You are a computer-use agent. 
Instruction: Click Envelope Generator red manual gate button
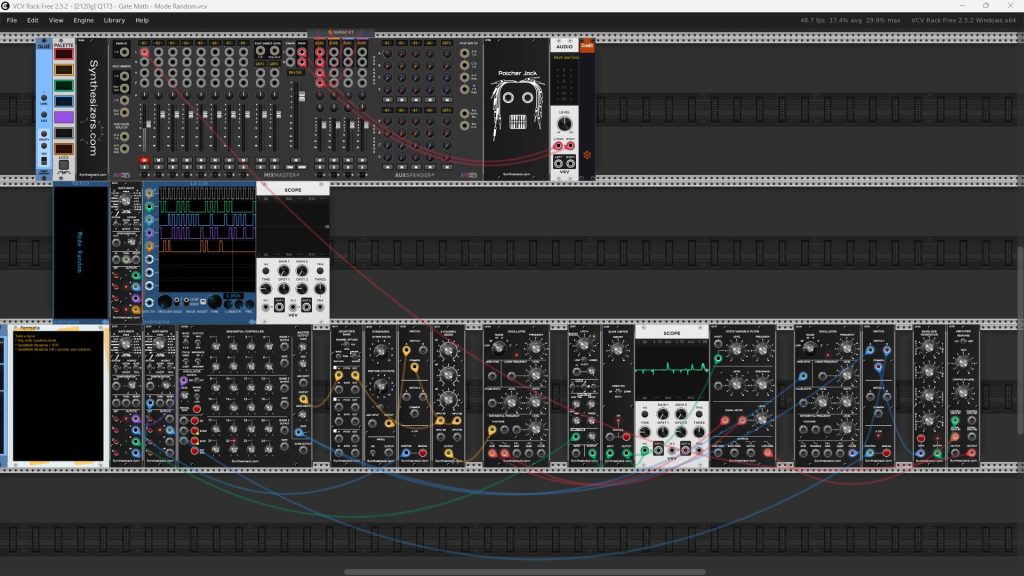(920, 438)
